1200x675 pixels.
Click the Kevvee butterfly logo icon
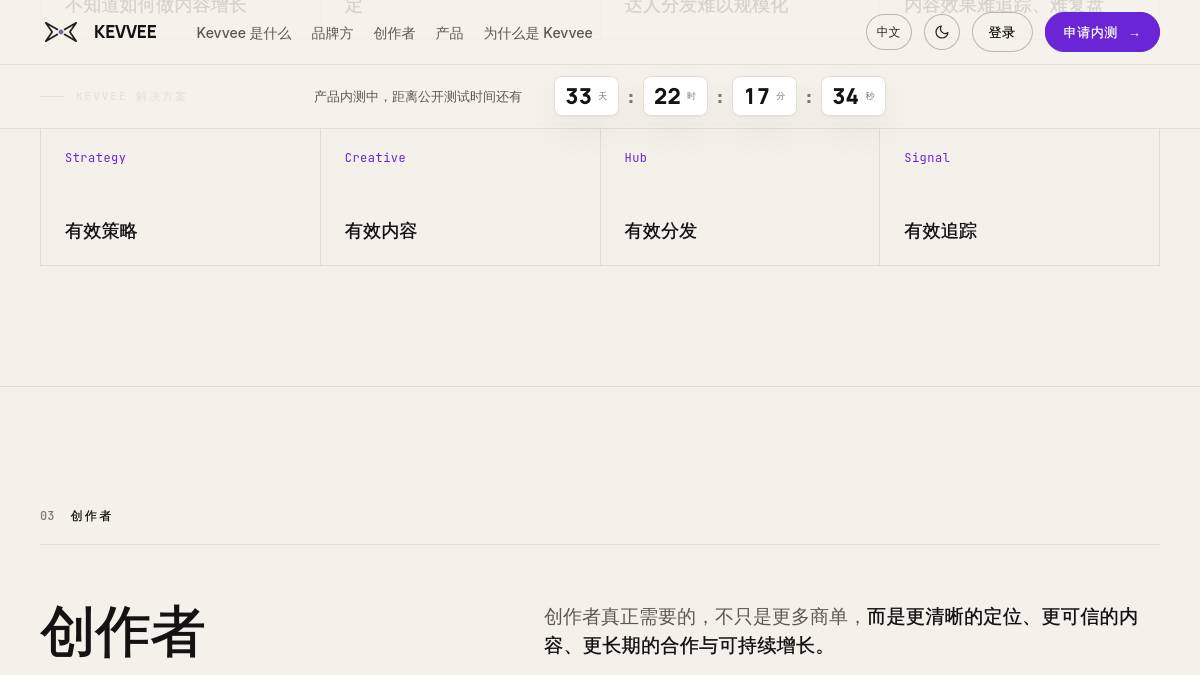tap(61, 32)
